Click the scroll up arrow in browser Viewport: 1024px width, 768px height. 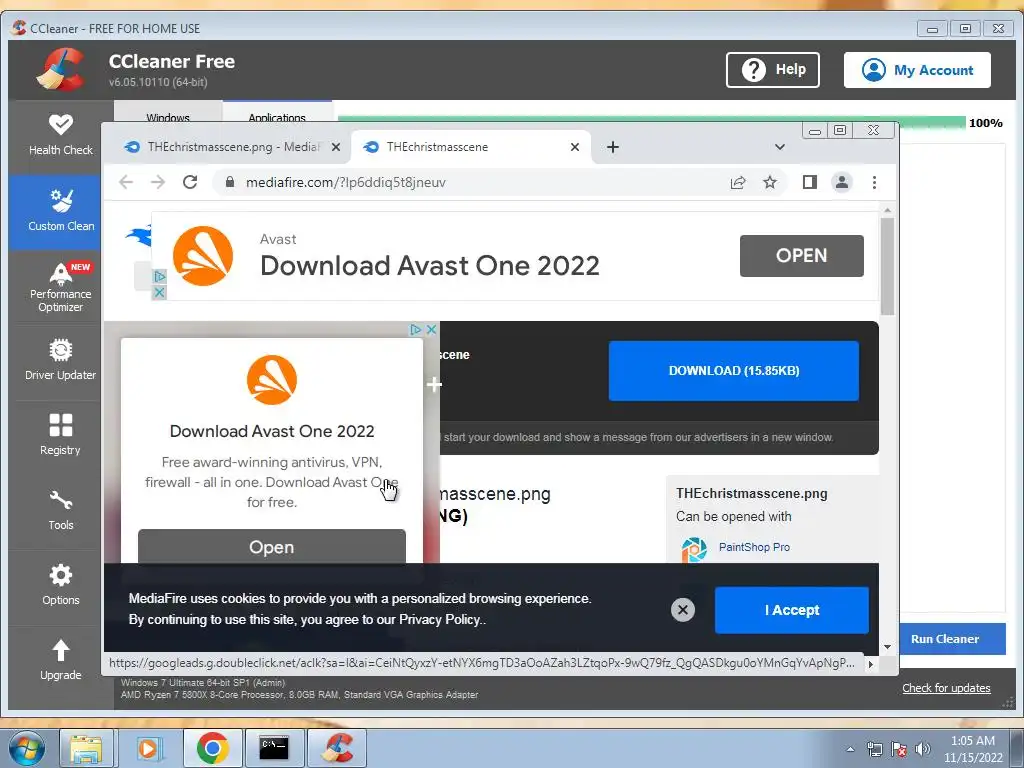click(x=887, y=210)
